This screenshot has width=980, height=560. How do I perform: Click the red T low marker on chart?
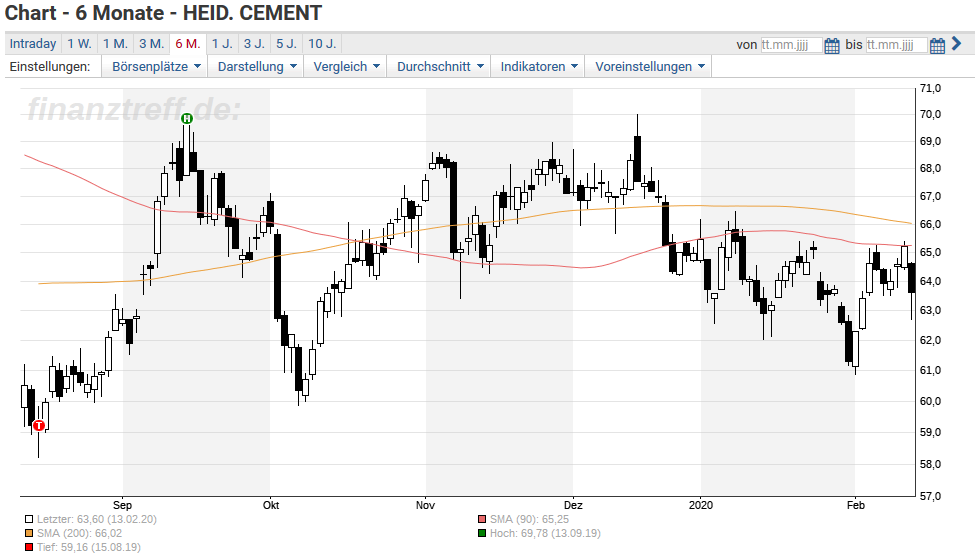click(39, 426)
